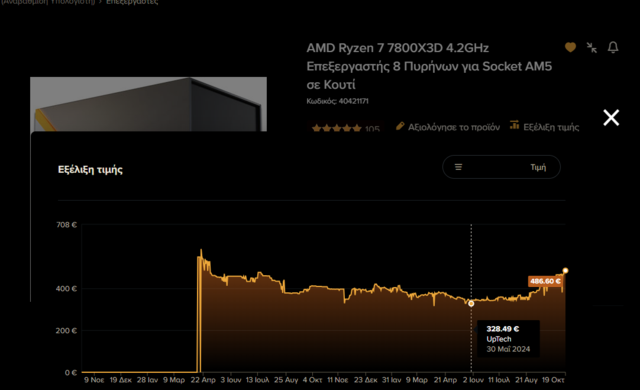Add product to favorites with heart icon
The image size is (640, 390).
point(570,47)
